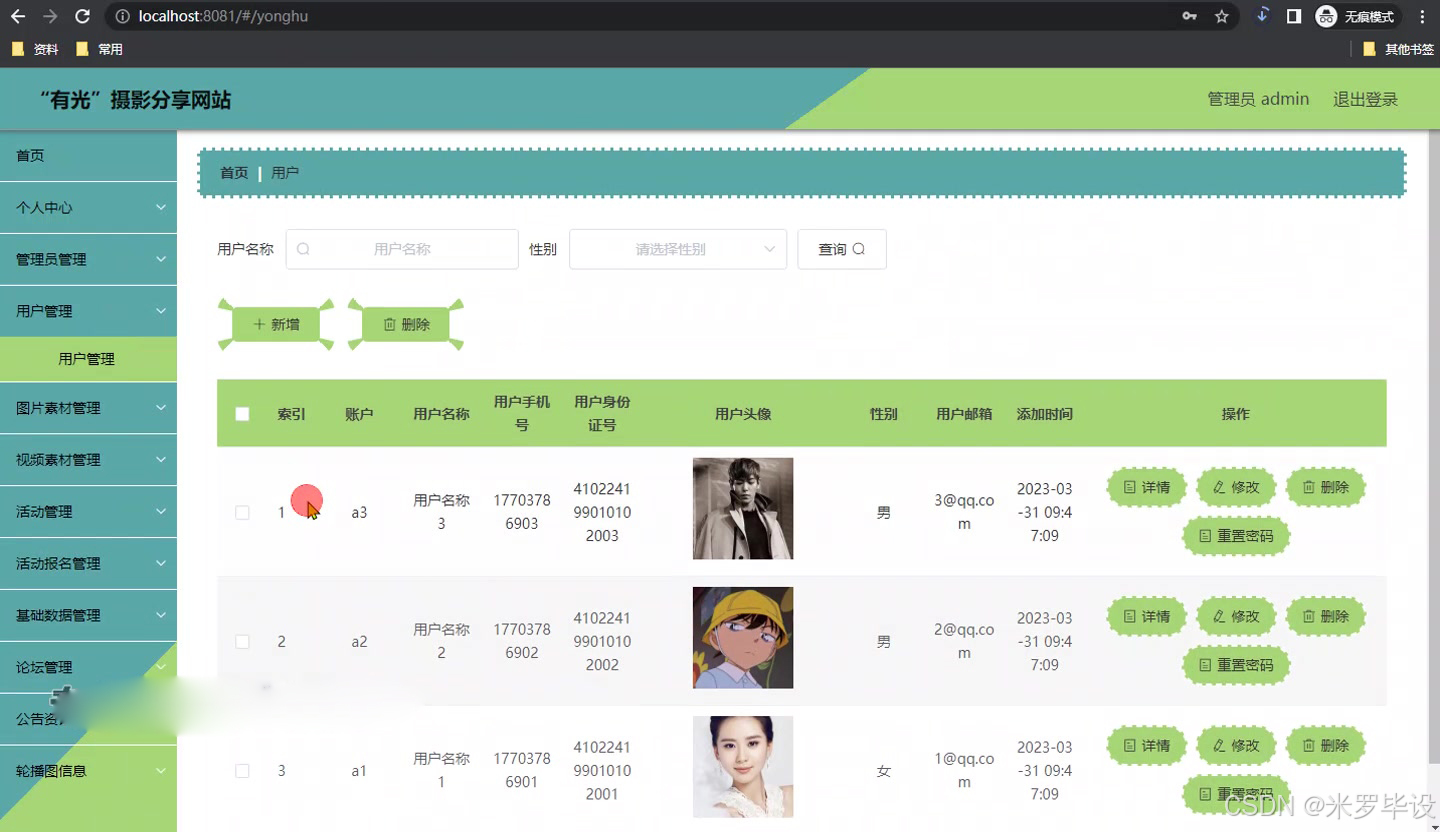
Task: Open 其他书签 bookmarks folder
Action: click(x=1398, y=49)
